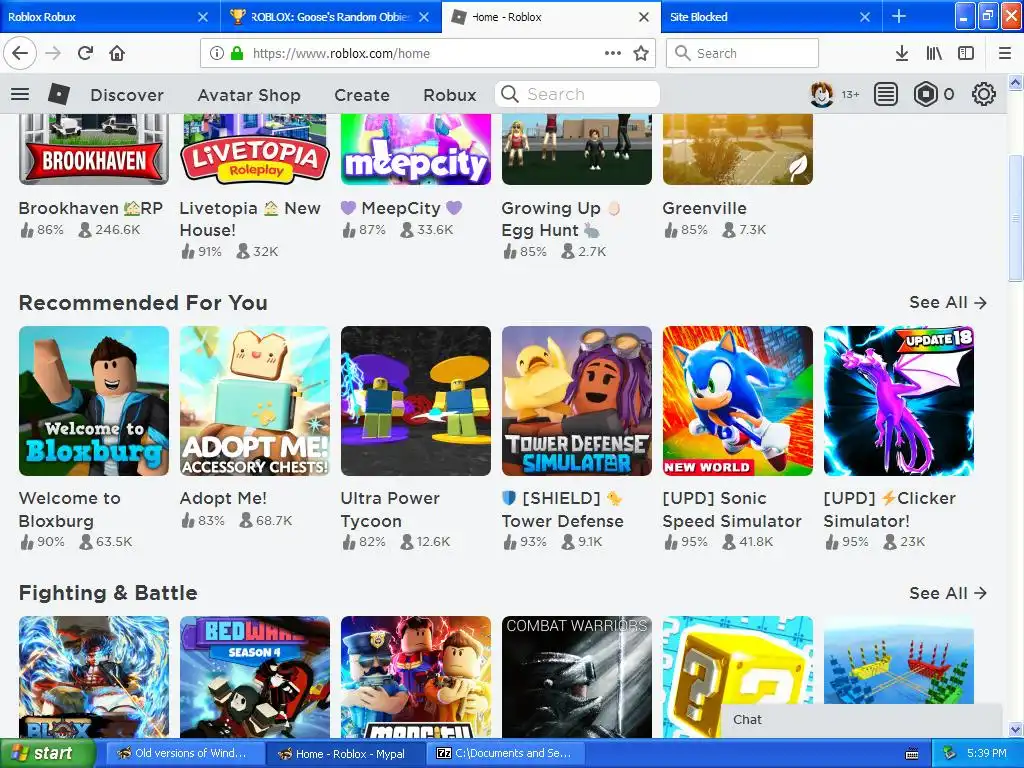Reload the Roblox page
The image size is (1024, 768).
[85, 53]
